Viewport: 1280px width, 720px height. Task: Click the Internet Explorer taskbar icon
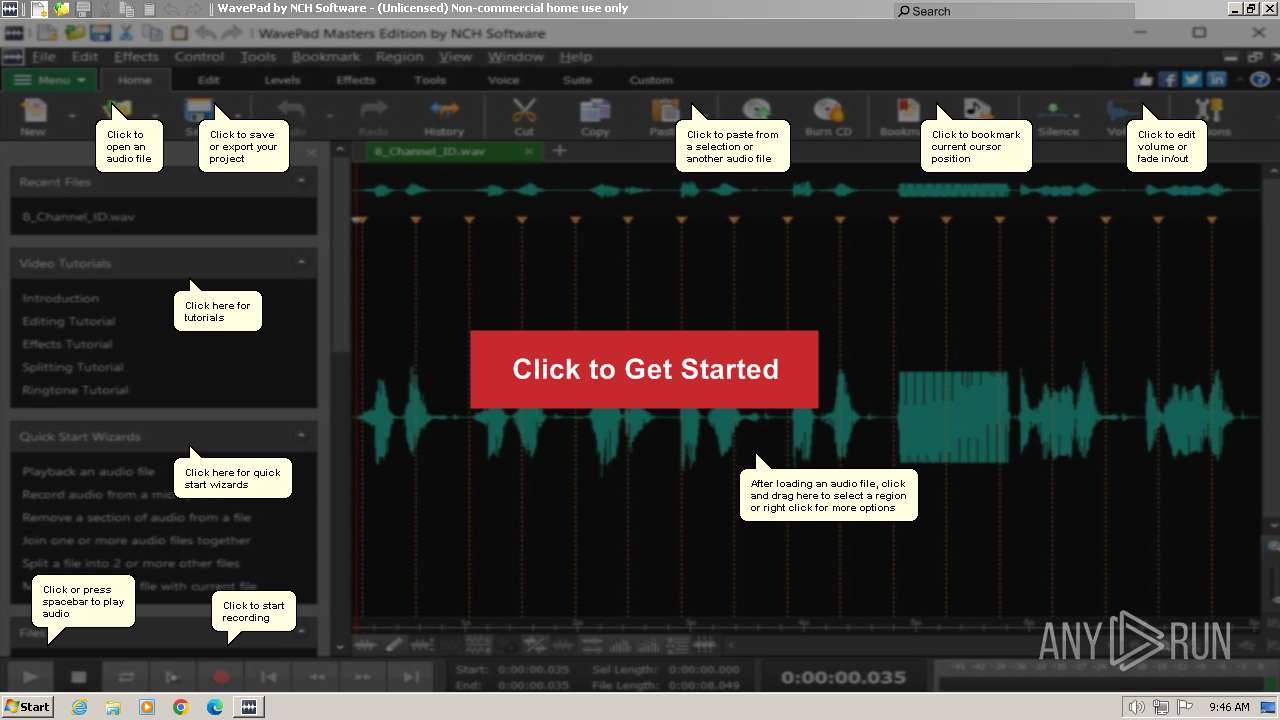click(79, 707)
